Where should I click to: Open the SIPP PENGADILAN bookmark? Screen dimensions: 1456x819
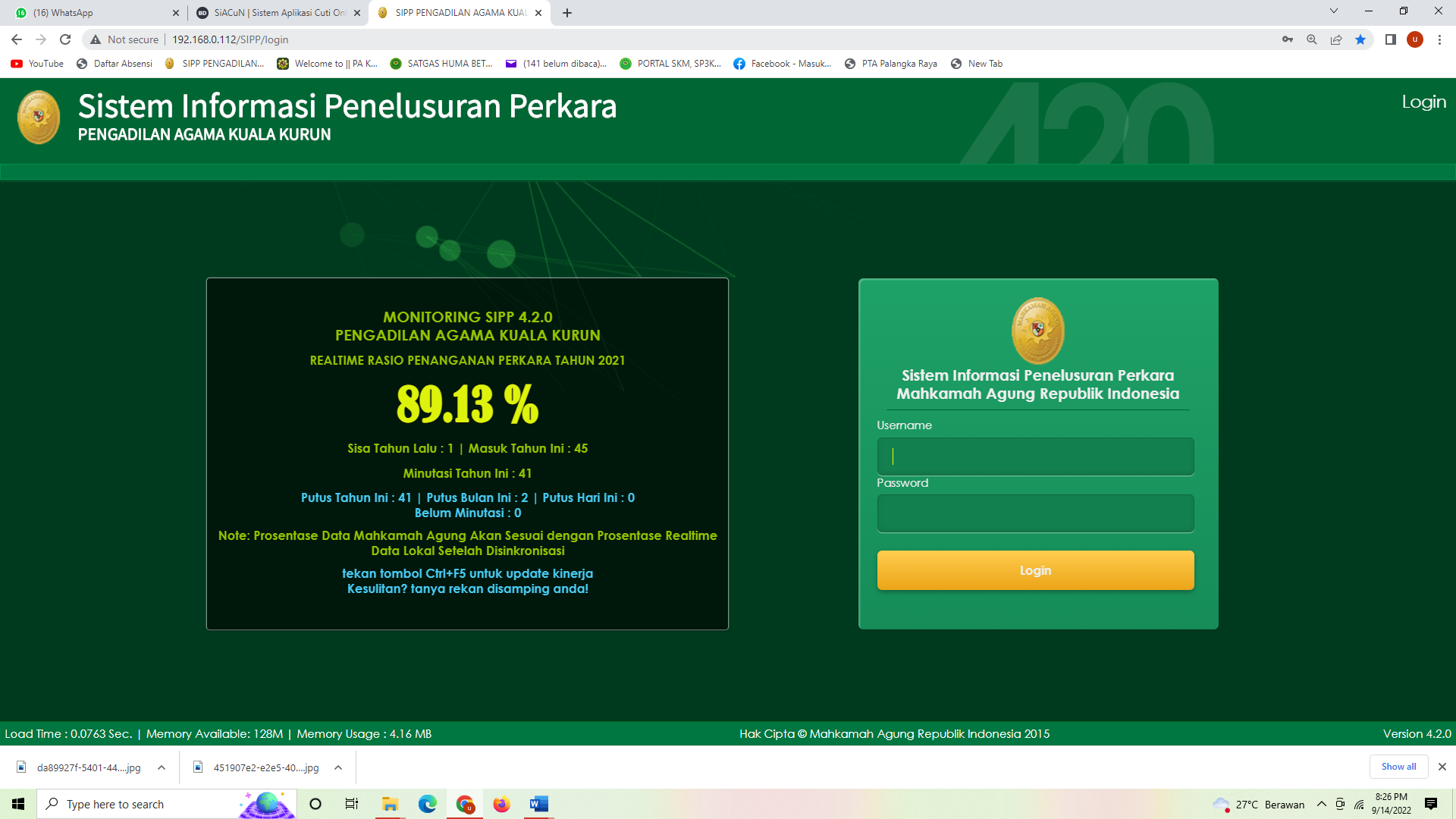[214, 64]
